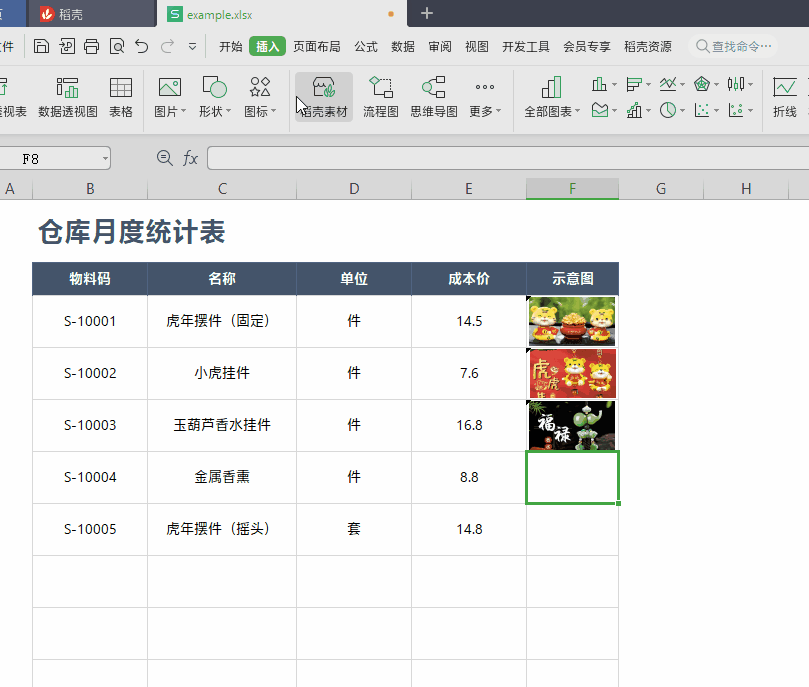The image size is (809, 687).
Task: Open the column chart dropdown arrow
Action: (x=614, y=84)
